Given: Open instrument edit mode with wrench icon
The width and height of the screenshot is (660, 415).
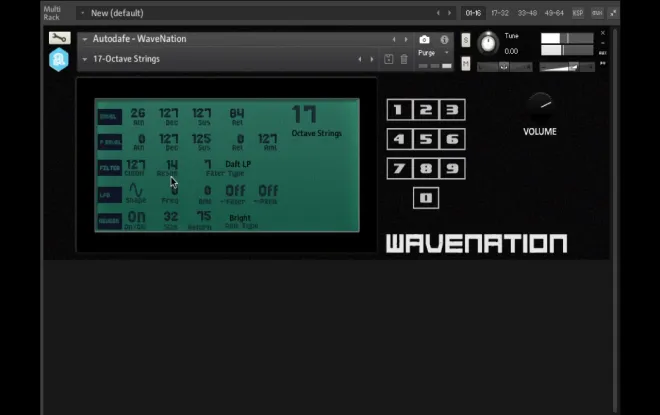Looking at the screenshot, I should tap(59, 38).
